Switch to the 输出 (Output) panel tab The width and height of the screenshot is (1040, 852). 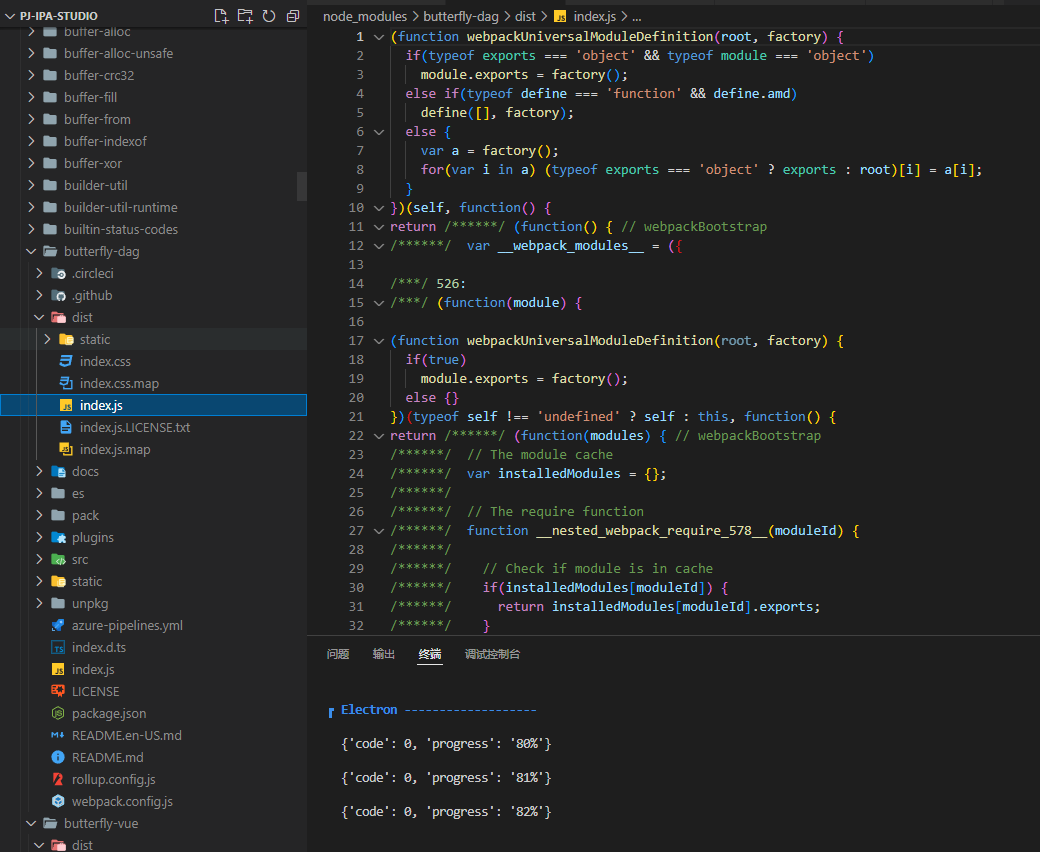click(x=383, y=654)
